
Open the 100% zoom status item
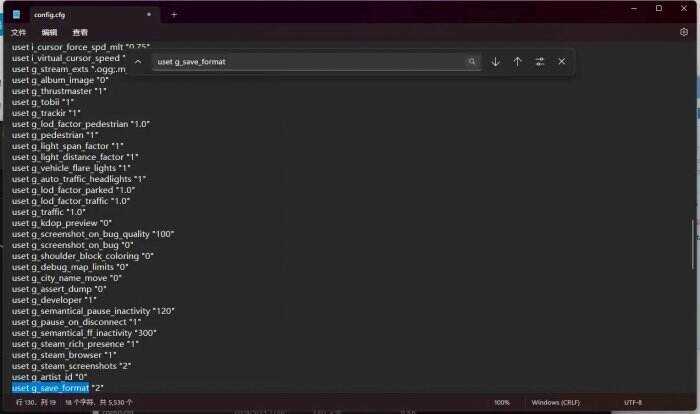tap(501, 403)
